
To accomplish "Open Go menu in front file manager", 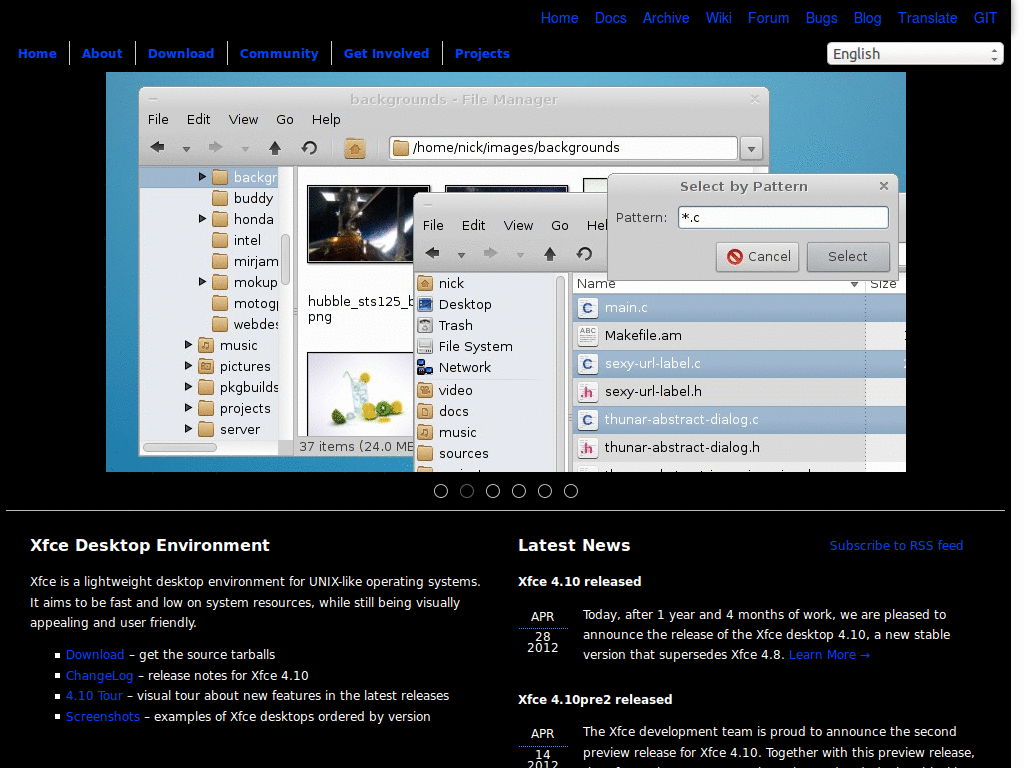I will pos(560,225).
